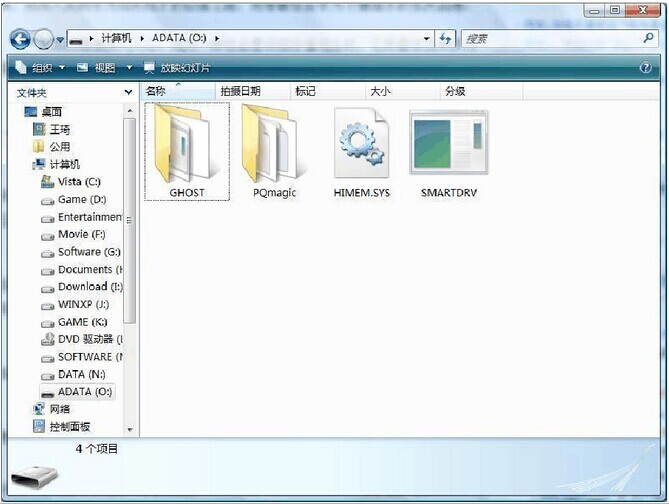This screenshot has height=504, width=669.
Task: Select 计算机 in the address breadcrumb
Action: pos(116,38)
